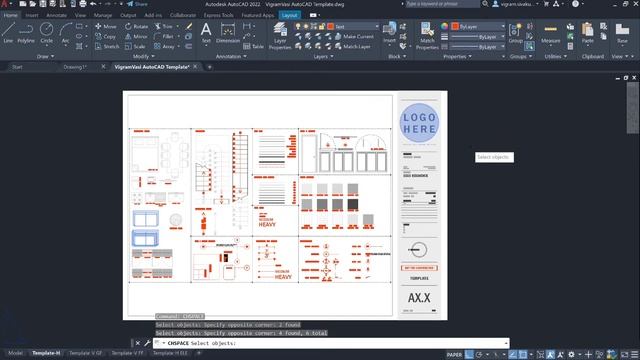Open Layer Properties

[280, 36]
